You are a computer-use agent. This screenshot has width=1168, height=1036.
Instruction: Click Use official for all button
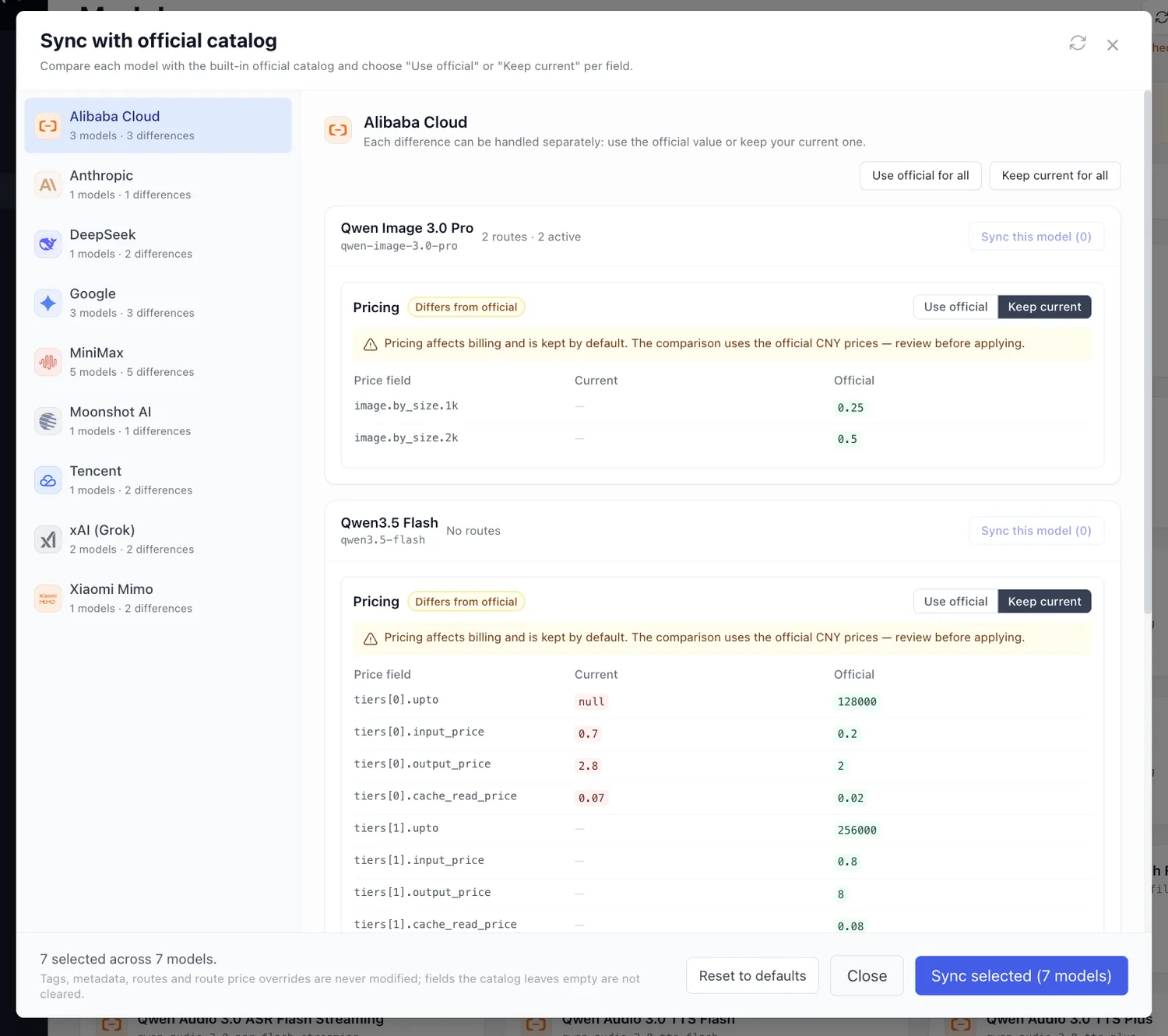click(x=920, y=176)
